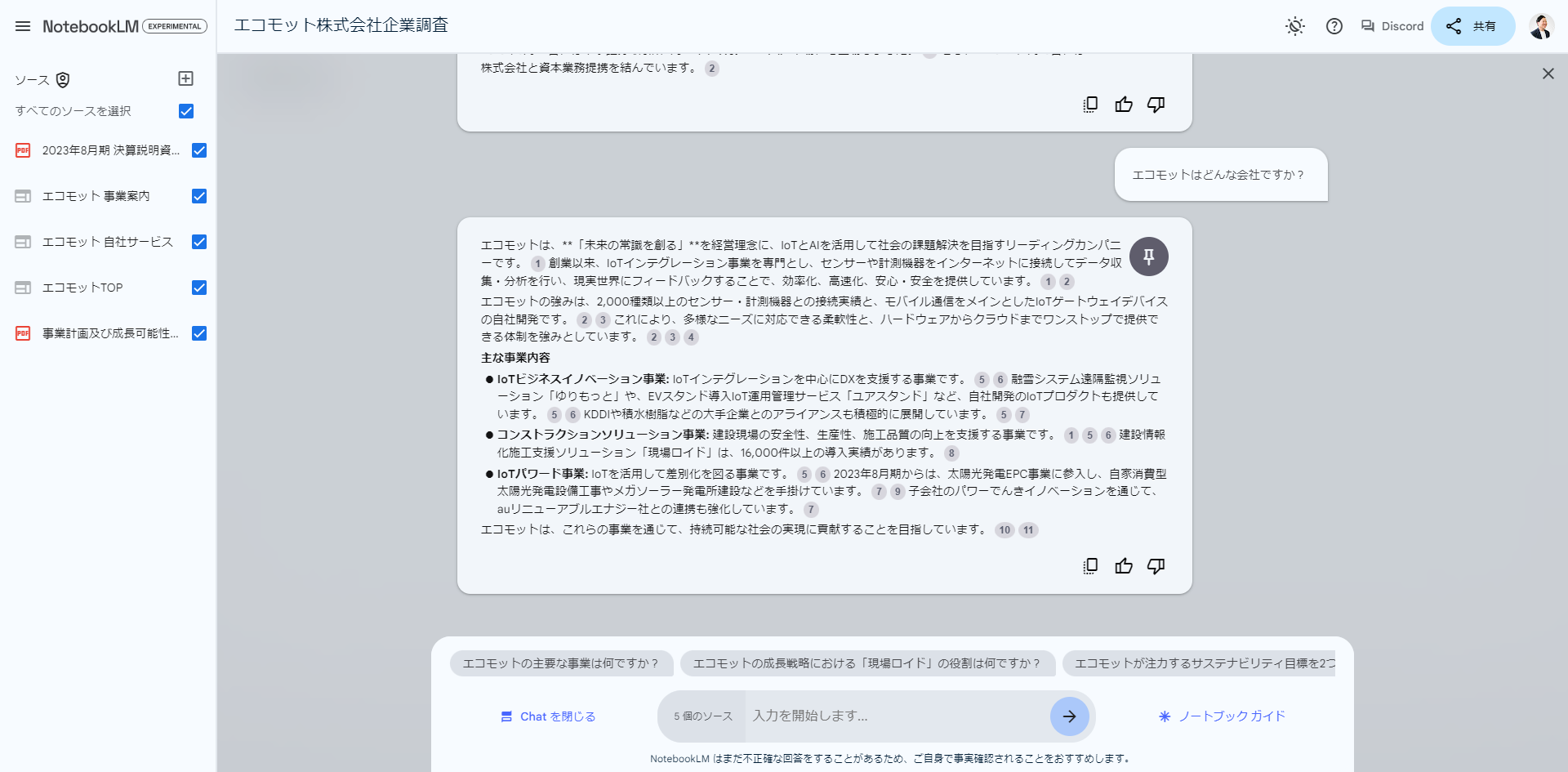Viewport: 1568px width, 772px height.
Task: Click citation 2 in the upper response
Action: click(712, 69)
